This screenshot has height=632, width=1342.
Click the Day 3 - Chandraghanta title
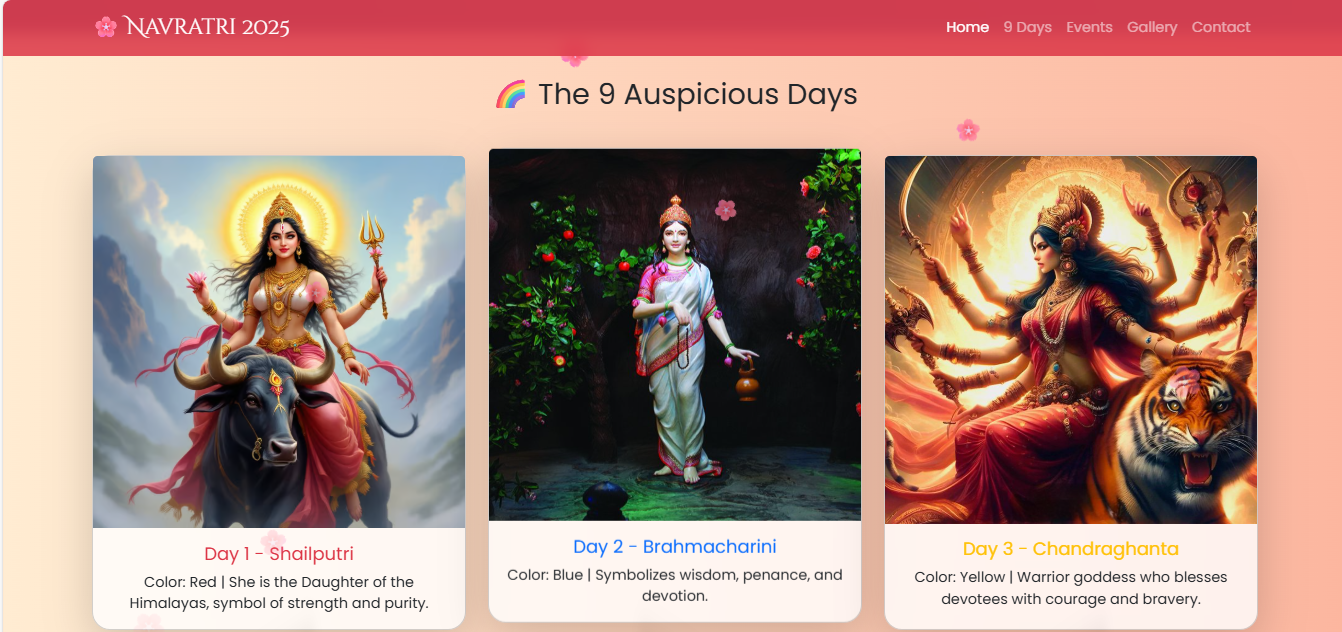point(1071,549)
